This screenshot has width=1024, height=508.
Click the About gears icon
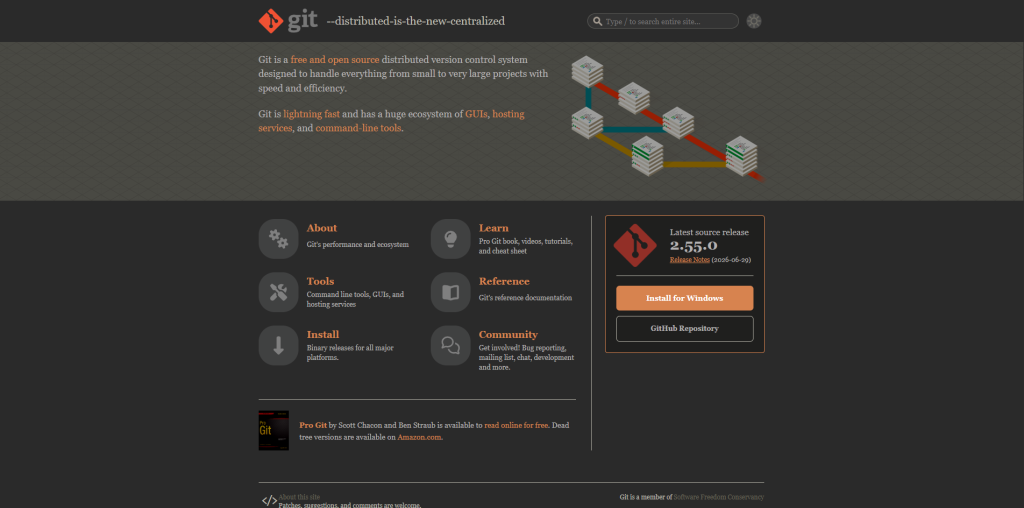point(278,239)
